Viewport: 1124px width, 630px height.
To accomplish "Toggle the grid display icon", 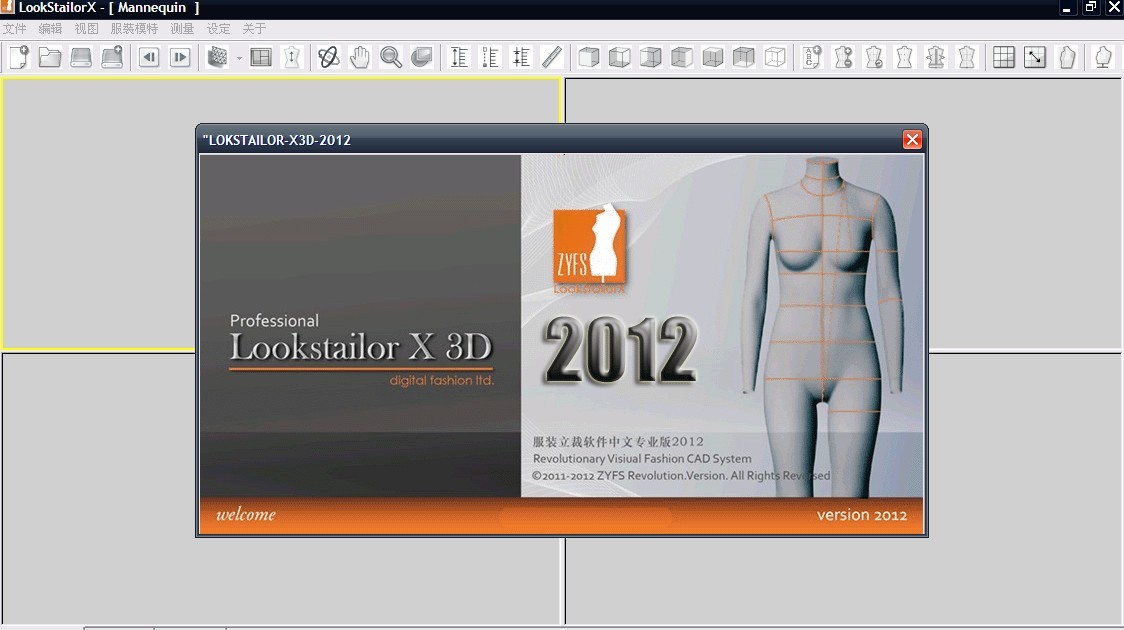I will 1004,57.
